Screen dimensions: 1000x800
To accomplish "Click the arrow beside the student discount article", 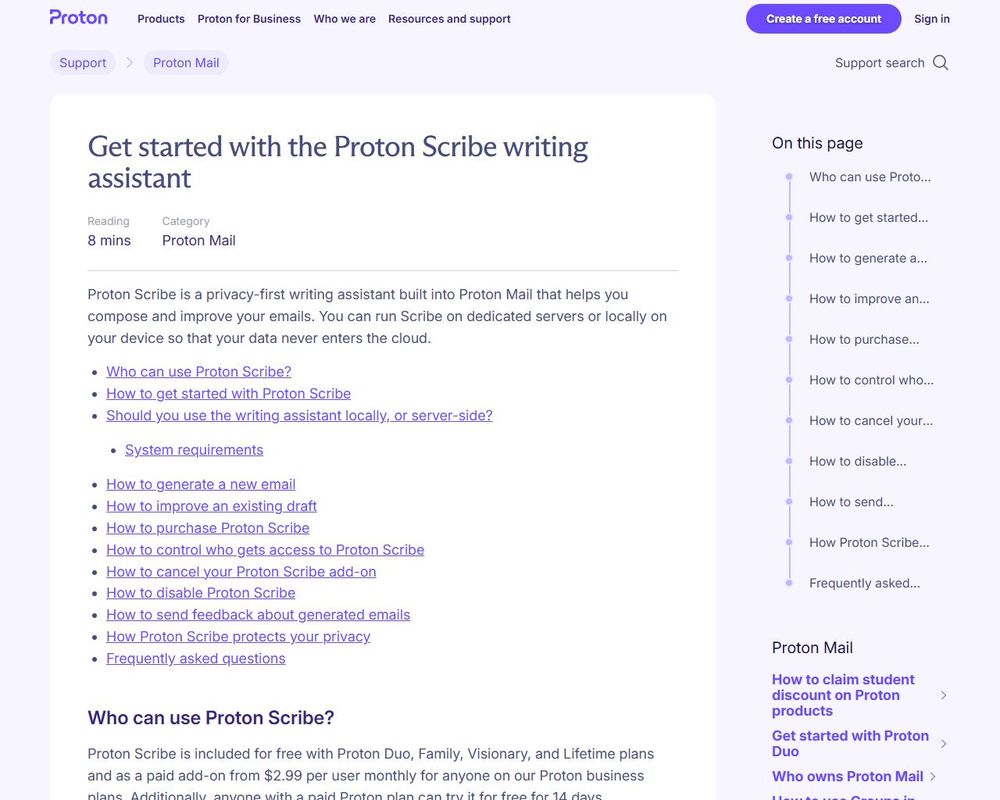I will (943, 694).
